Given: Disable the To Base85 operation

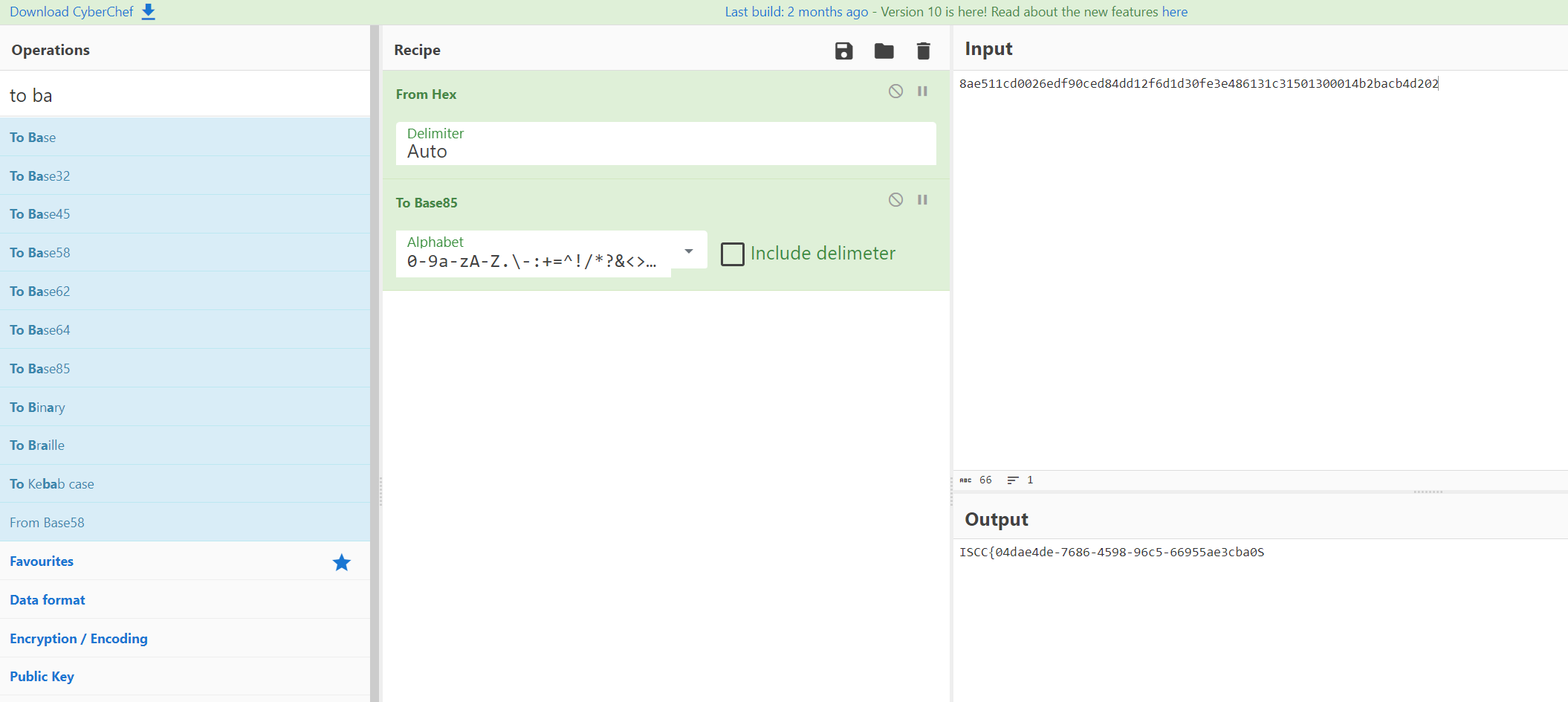Looking at the screenshot, I should (x=895, y=199).
